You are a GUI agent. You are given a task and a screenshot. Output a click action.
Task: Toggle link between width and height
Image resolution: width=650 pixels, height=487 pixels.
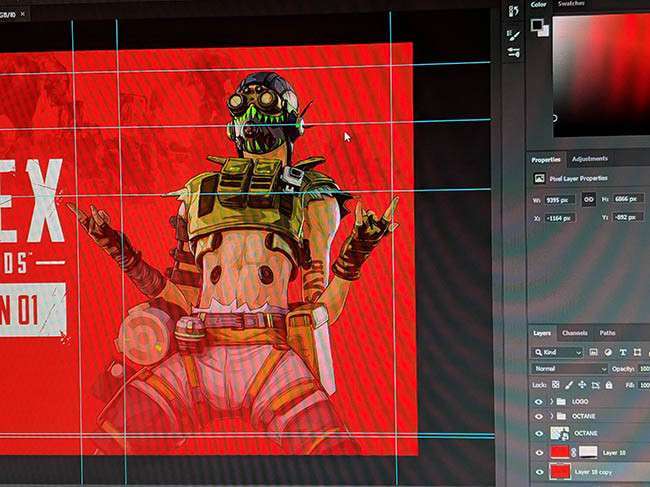point(588,199)
